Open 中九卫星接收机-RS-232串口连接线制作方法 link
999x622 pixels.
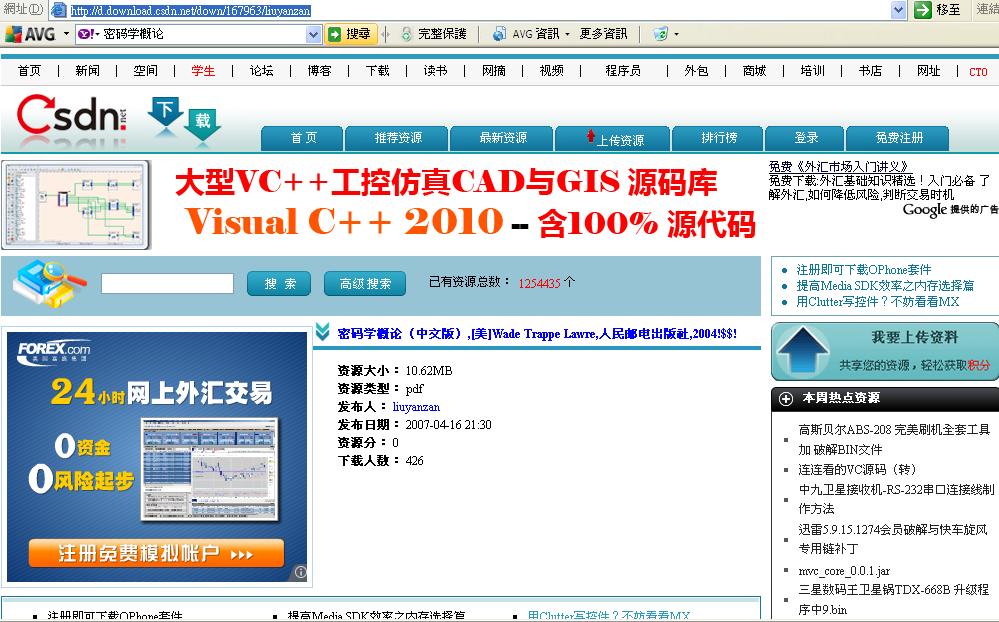coord(896,499)
